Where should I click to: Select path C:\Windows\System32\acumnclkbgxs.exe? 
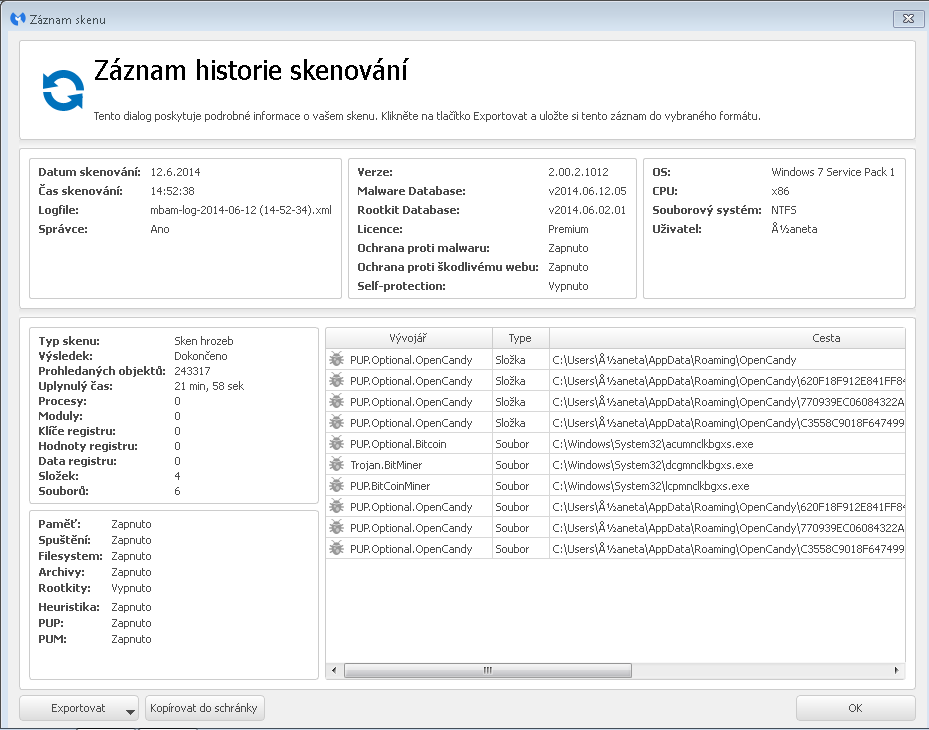[653, 444]
